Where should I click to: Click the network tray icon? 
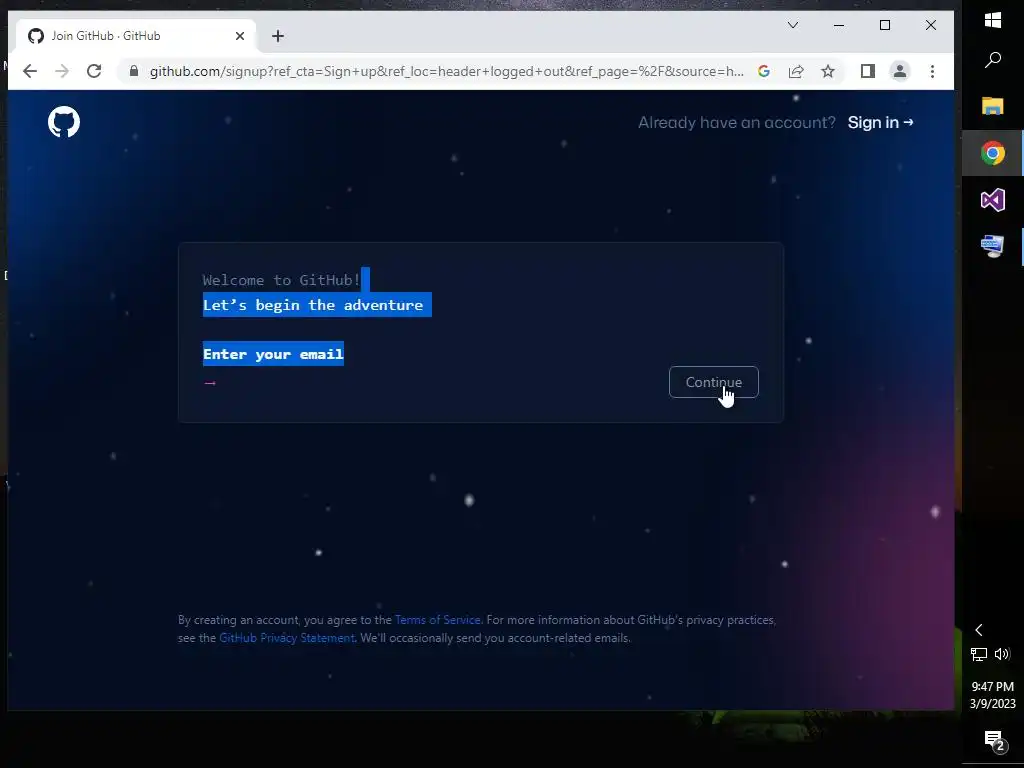(x=978, y=654)
